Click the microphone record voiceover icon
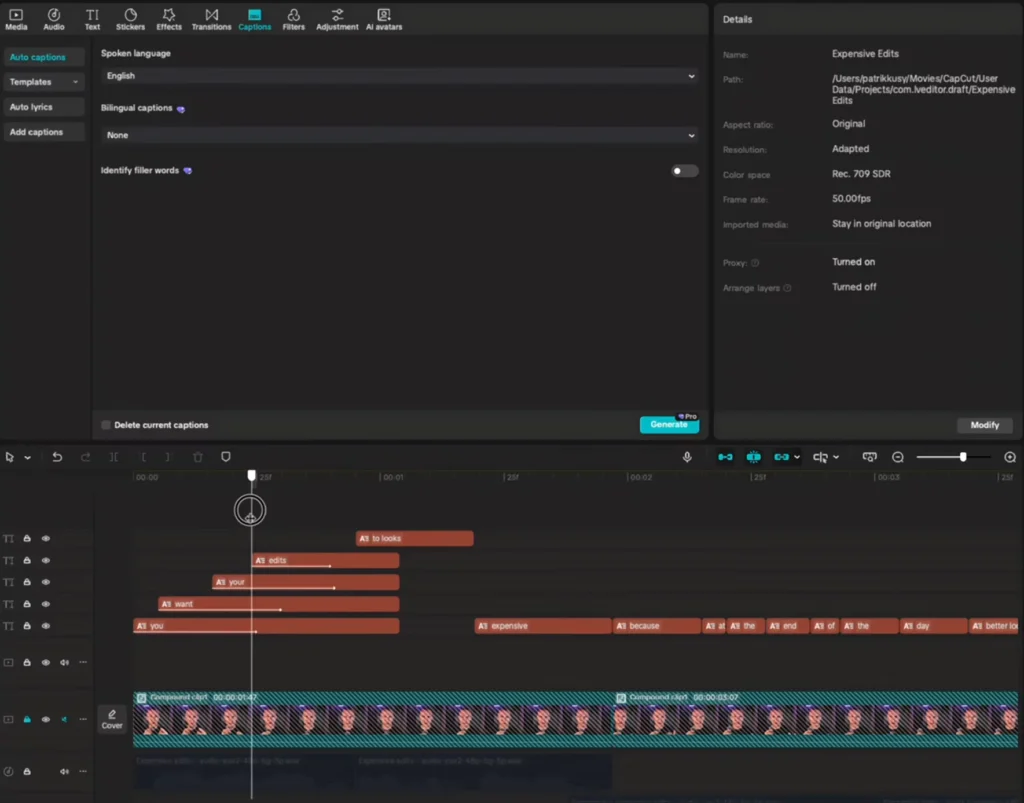The image size is (1024, 803). click(687, 457)
